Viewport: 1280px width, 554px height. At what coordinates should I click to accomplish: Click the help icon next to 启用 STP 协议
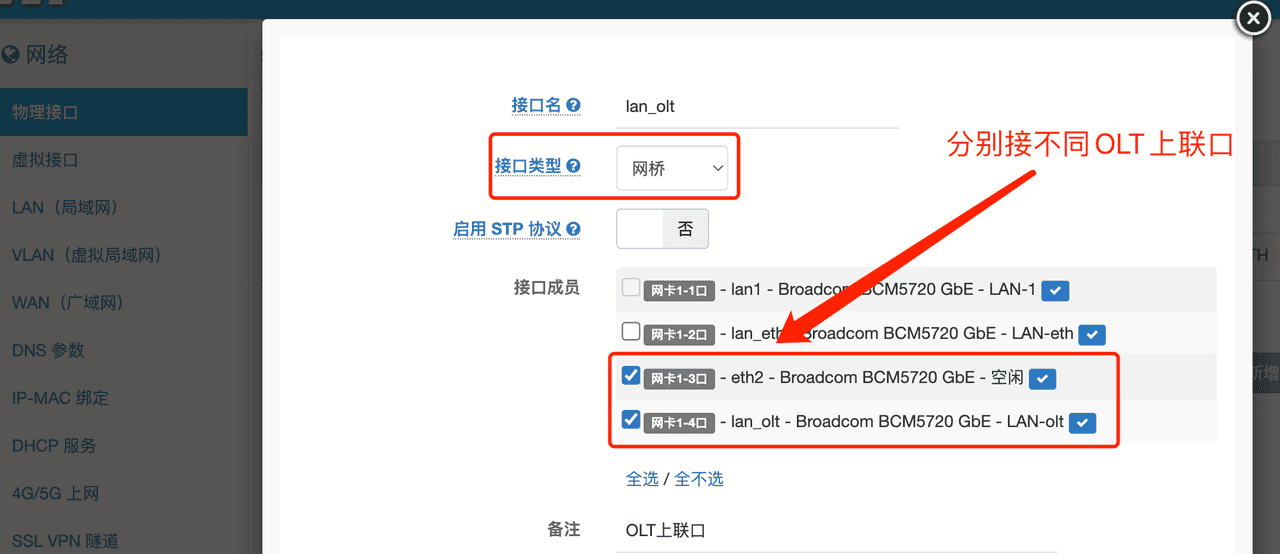pyautogui.click(x=573, y=229)
